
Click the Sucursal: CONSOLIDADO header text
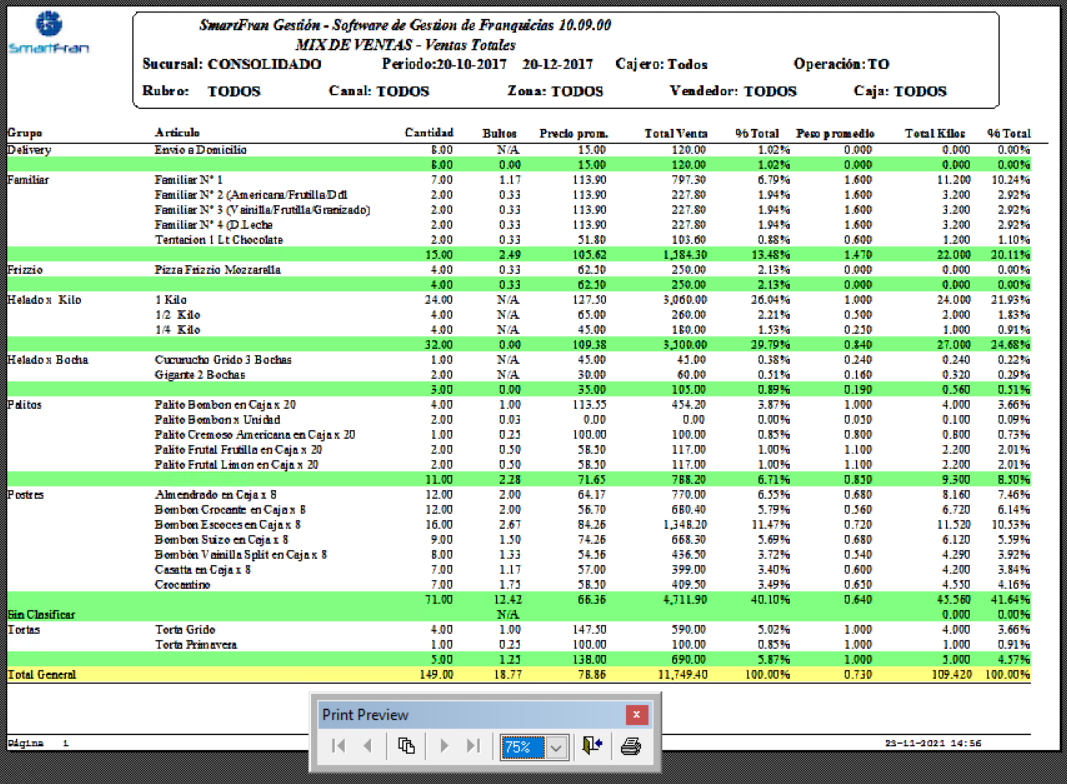(x=232, y=64)
